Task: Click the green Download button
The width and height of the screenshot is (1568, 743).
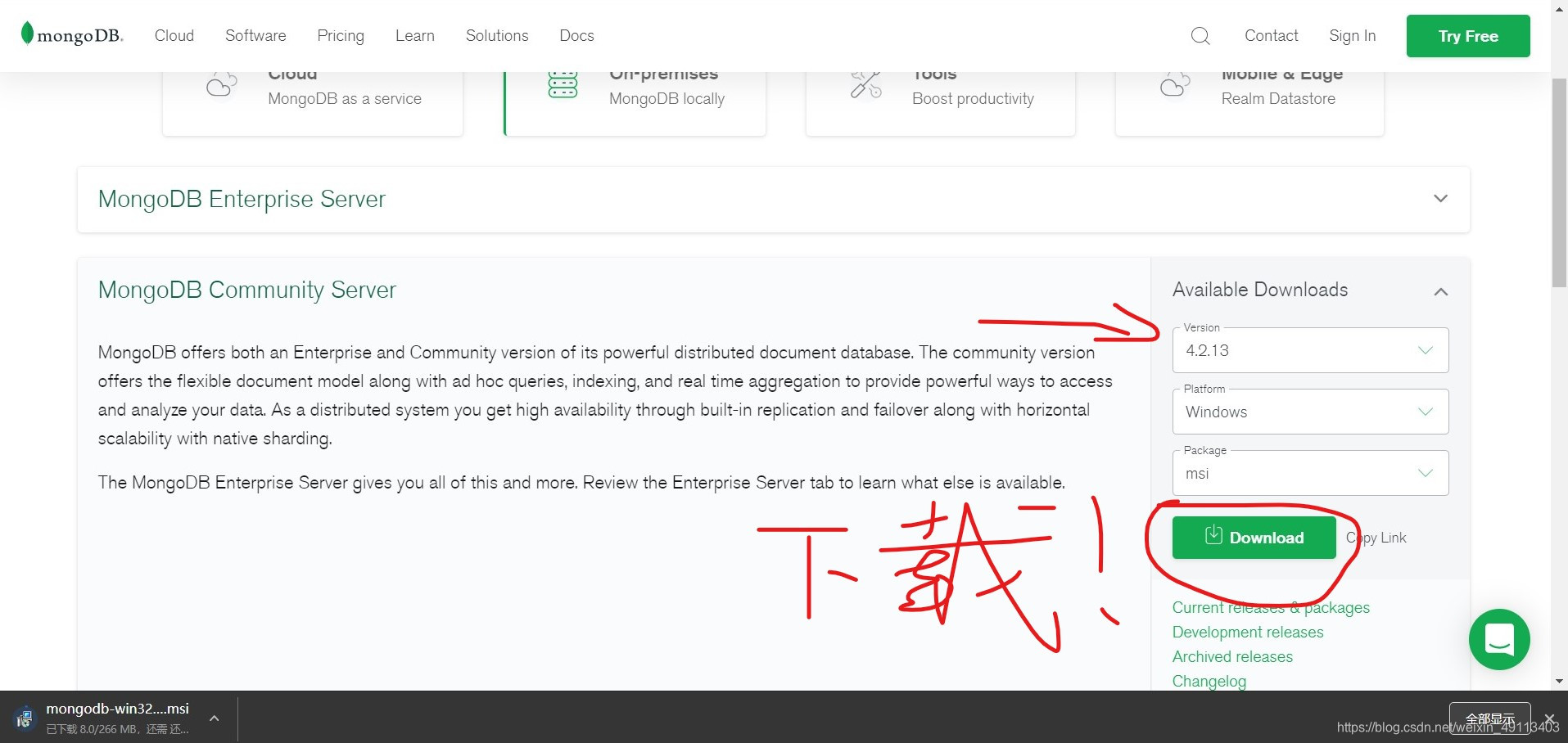Action: point(1254,538)
